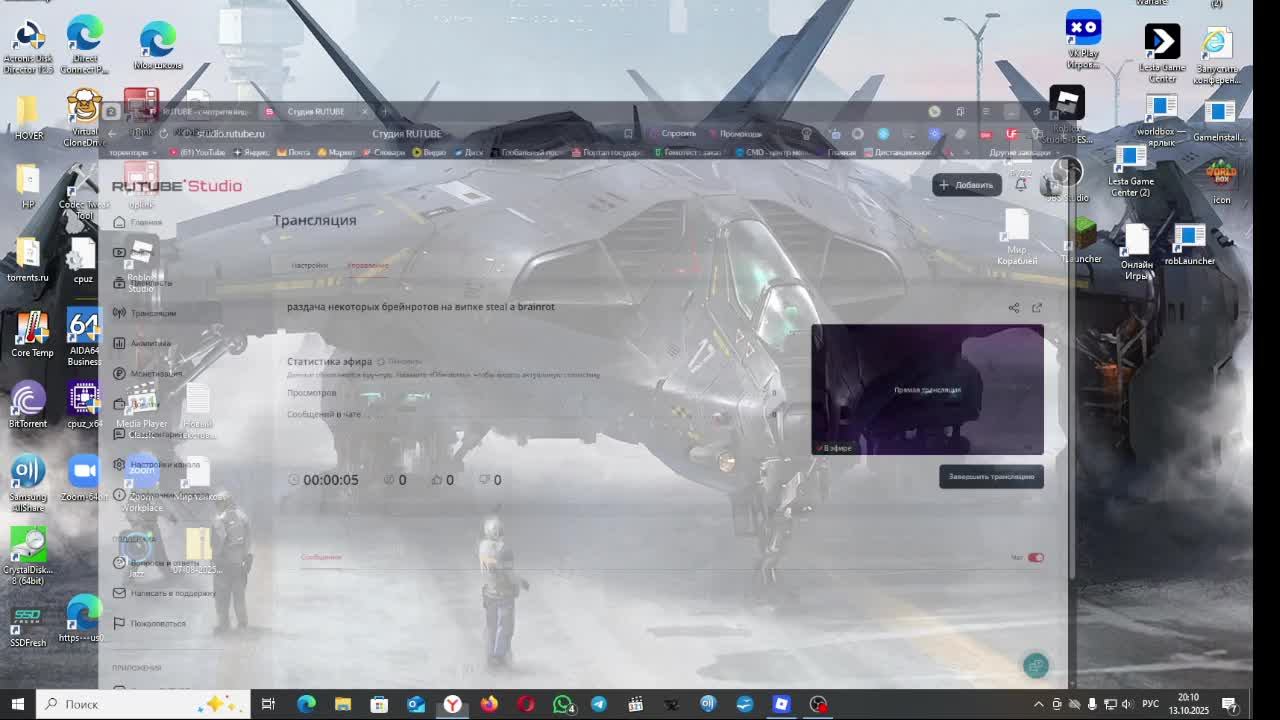Open Монетизация in the sidebar
This screenshot has height=720, width=1280.
coord(148,373)
